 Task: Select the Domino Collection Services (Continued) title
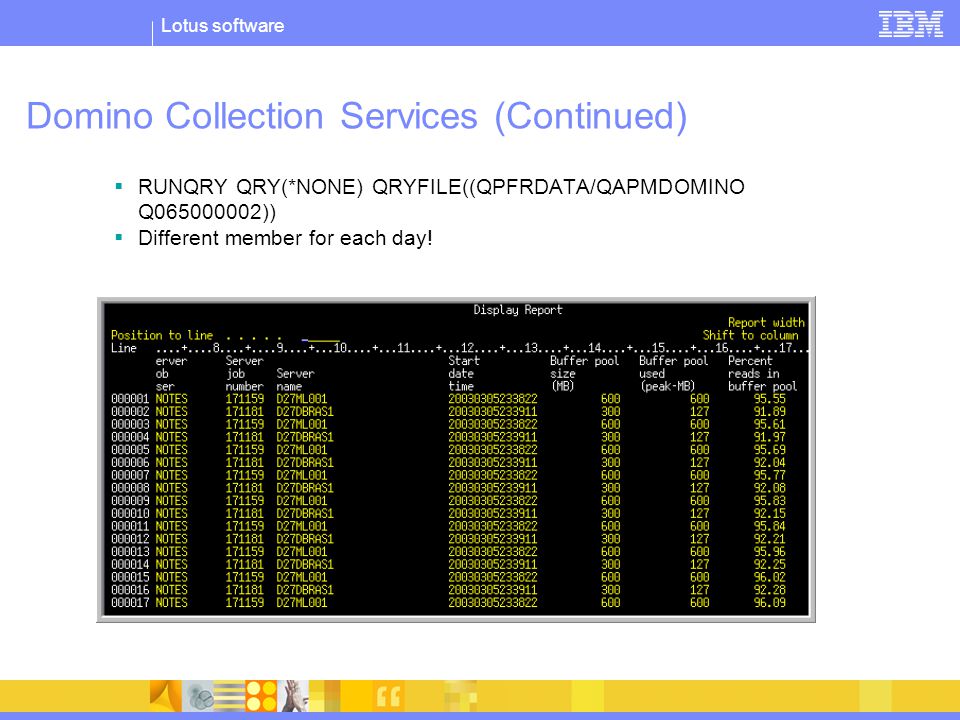click(x=357, y=116)
